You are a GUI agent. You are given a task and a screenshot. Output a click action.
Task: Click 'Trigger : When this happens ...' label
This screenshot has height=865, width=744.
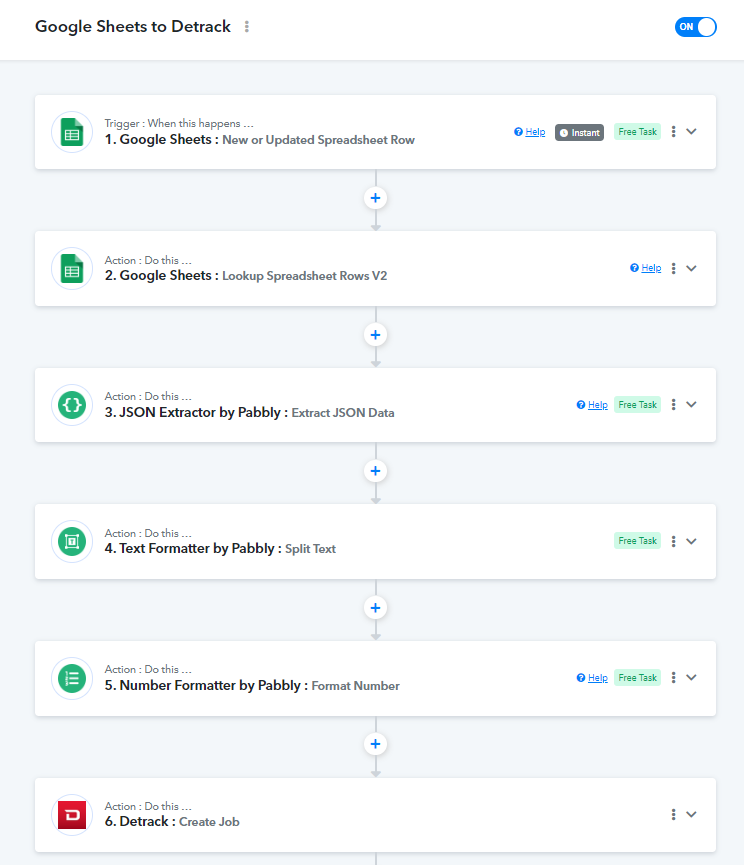pos(179,124)
